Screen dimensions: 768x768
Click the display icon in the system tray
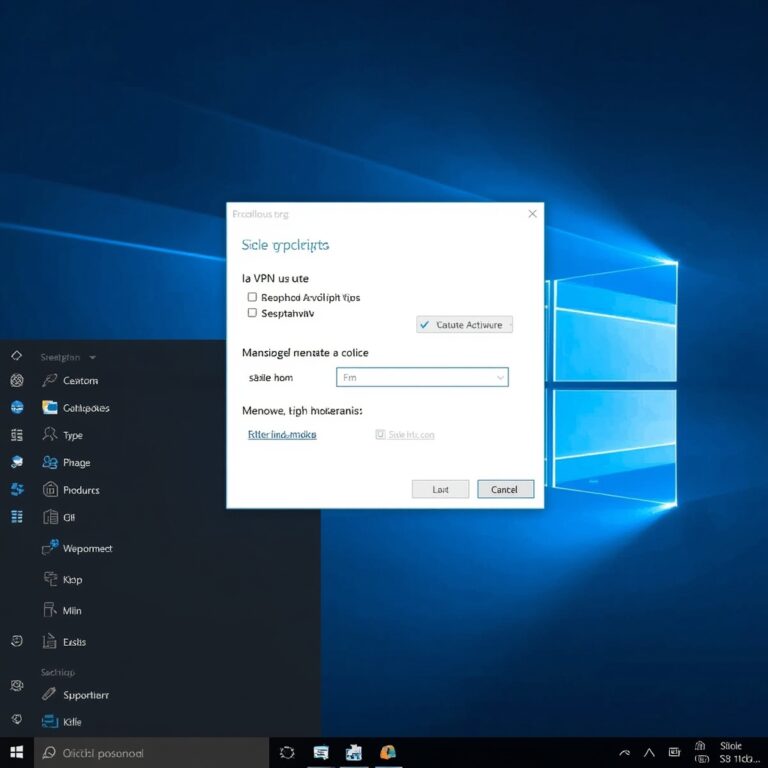[674, 752]
